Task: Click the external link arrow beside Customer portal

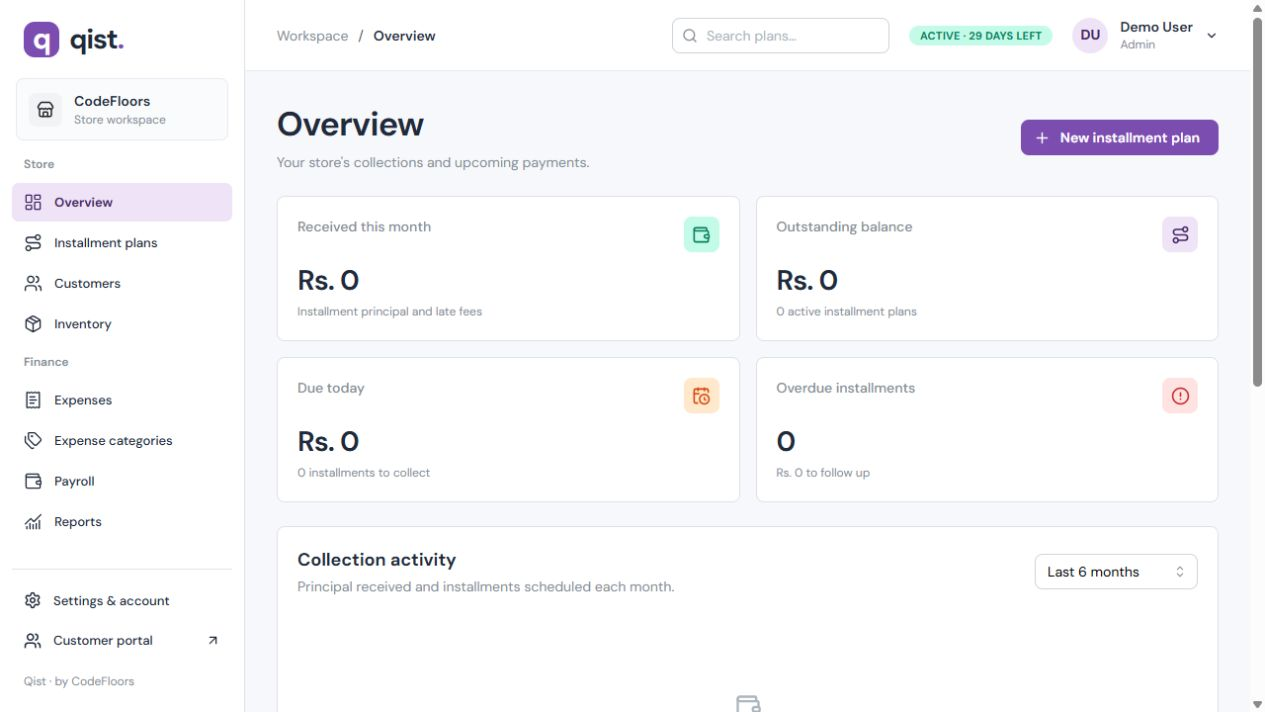Action: pos(213,640)
